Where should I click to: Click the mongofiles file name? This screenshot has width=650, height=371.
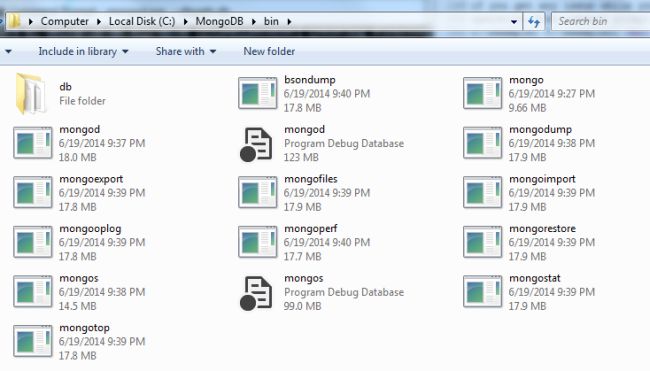[310, 179]
